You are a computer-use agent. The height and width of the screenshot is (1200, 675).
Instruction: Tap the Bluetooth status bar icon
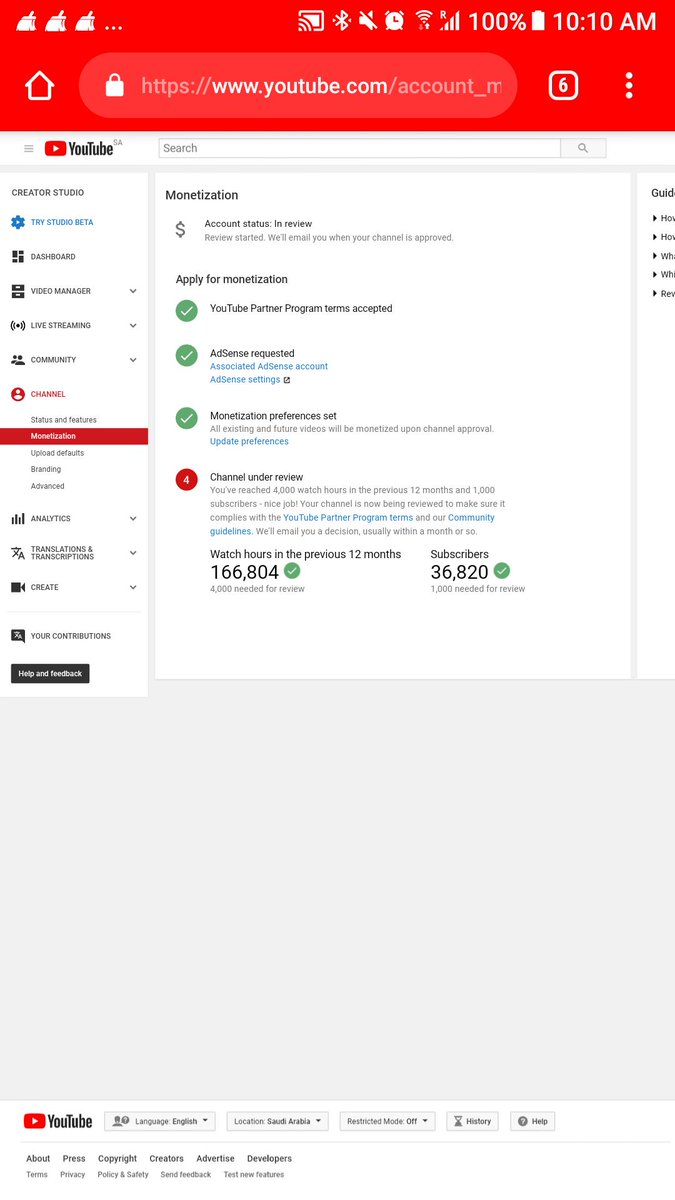click(x=342, y=20)
